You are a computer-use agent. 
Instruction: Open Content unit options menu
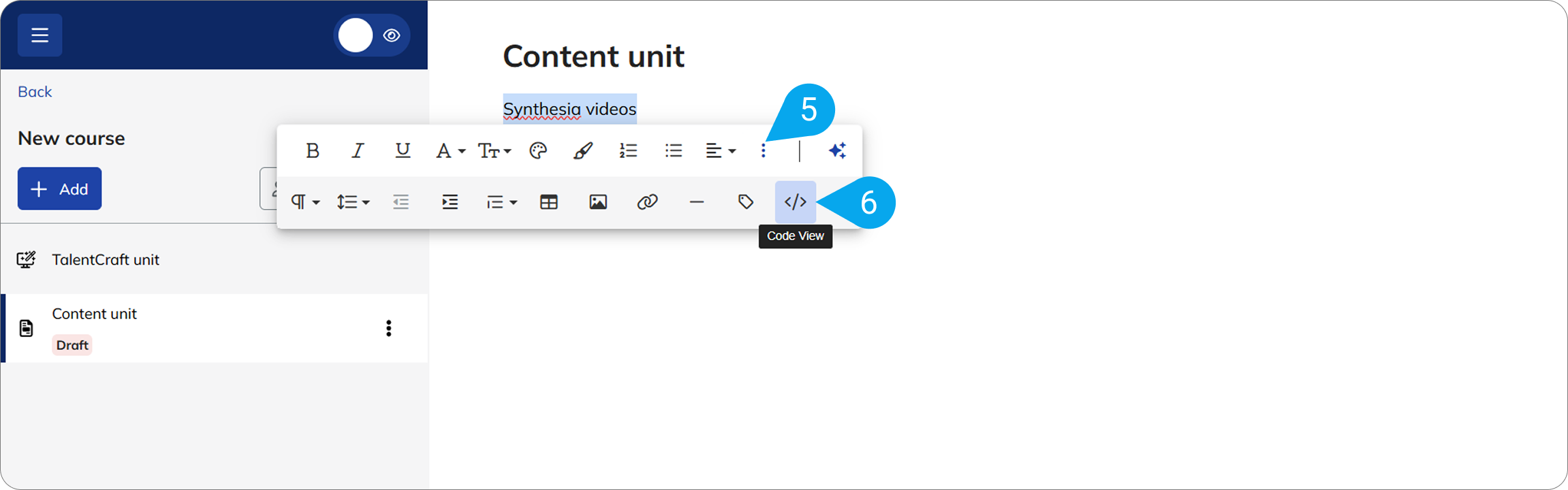pos(389,328)
